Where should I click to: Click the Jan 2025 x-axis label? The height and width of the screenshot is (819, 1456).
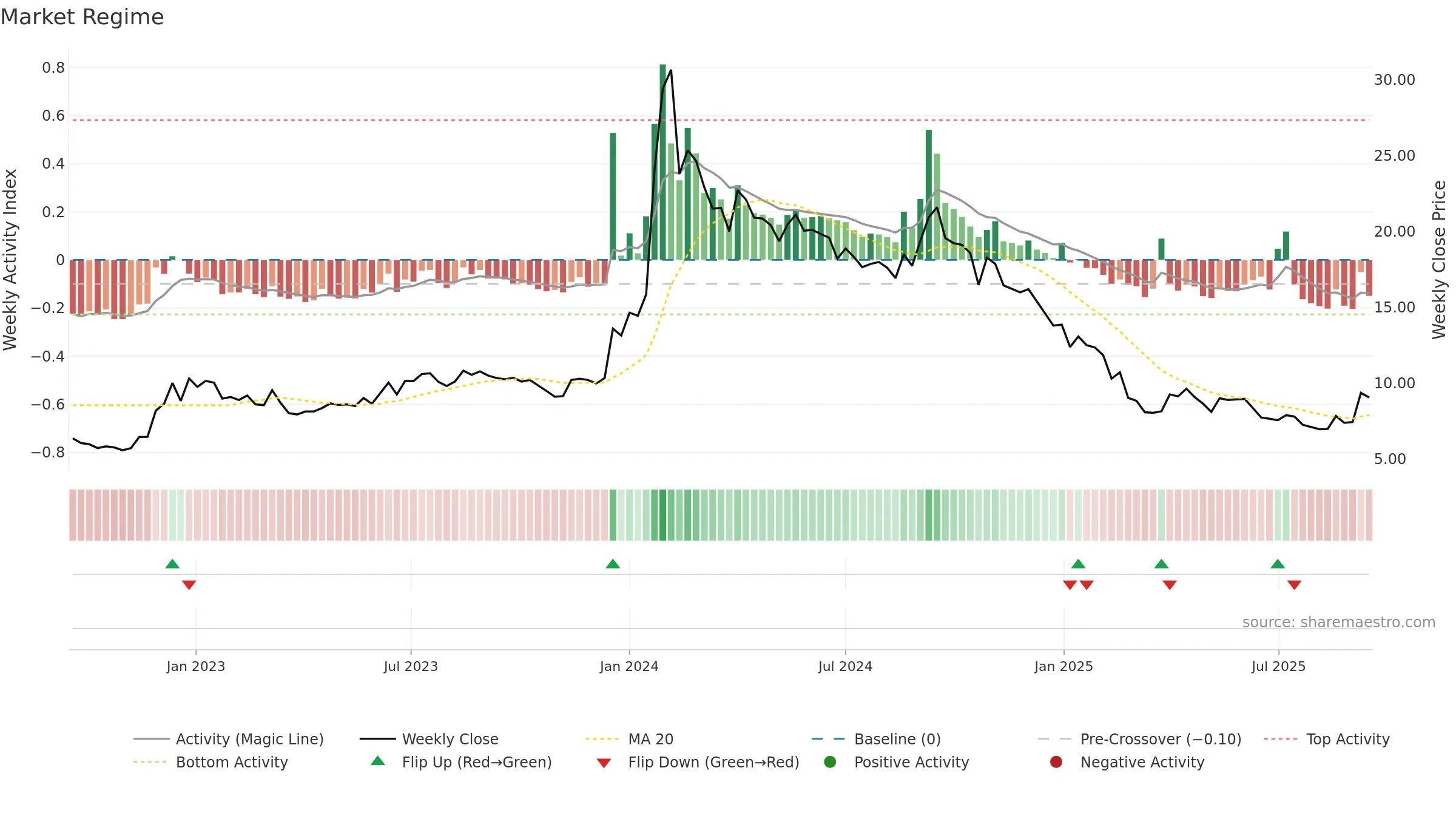point(1063,667)
